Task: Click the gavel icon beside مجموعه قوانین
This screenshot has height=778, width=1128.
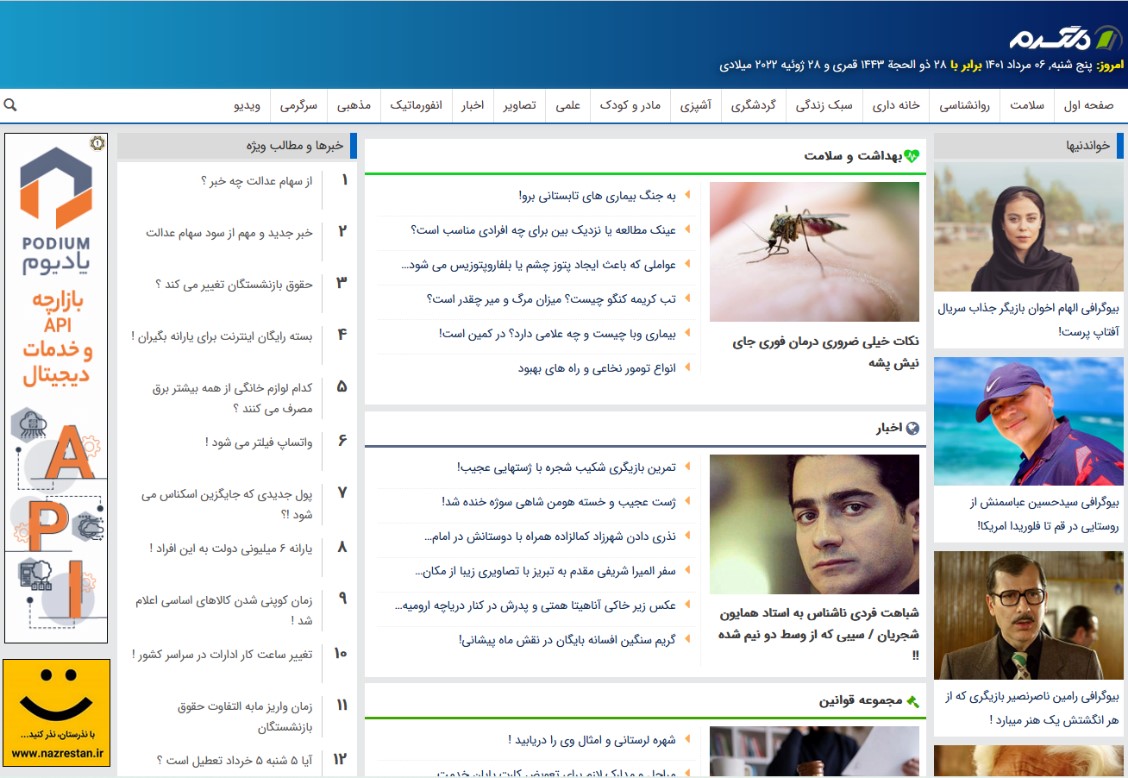Action: (912, 701)
